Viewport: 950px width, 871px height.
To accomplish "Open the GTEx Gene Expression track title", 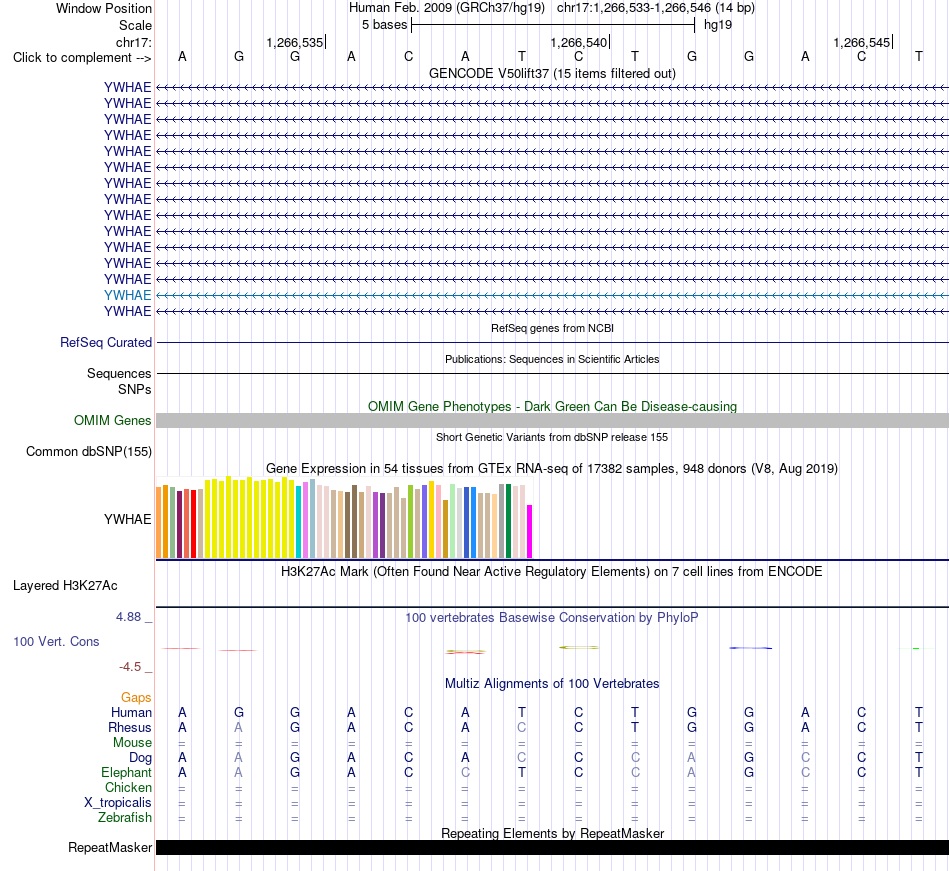I will pos(552,468).
